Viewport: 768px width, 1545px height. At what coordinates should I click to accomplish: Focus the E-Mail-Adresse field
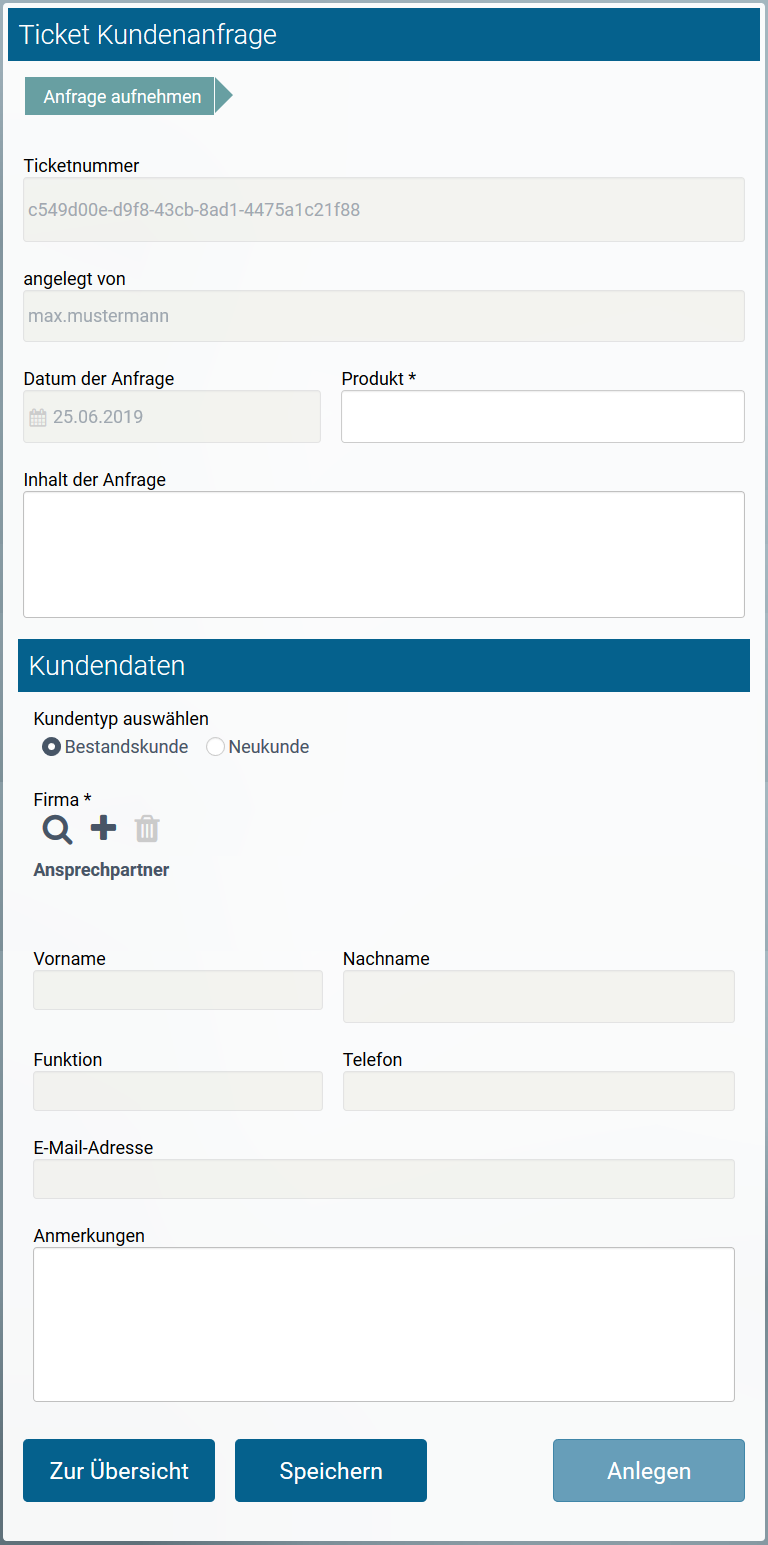pyautogui.click(x=383, y=1179)
